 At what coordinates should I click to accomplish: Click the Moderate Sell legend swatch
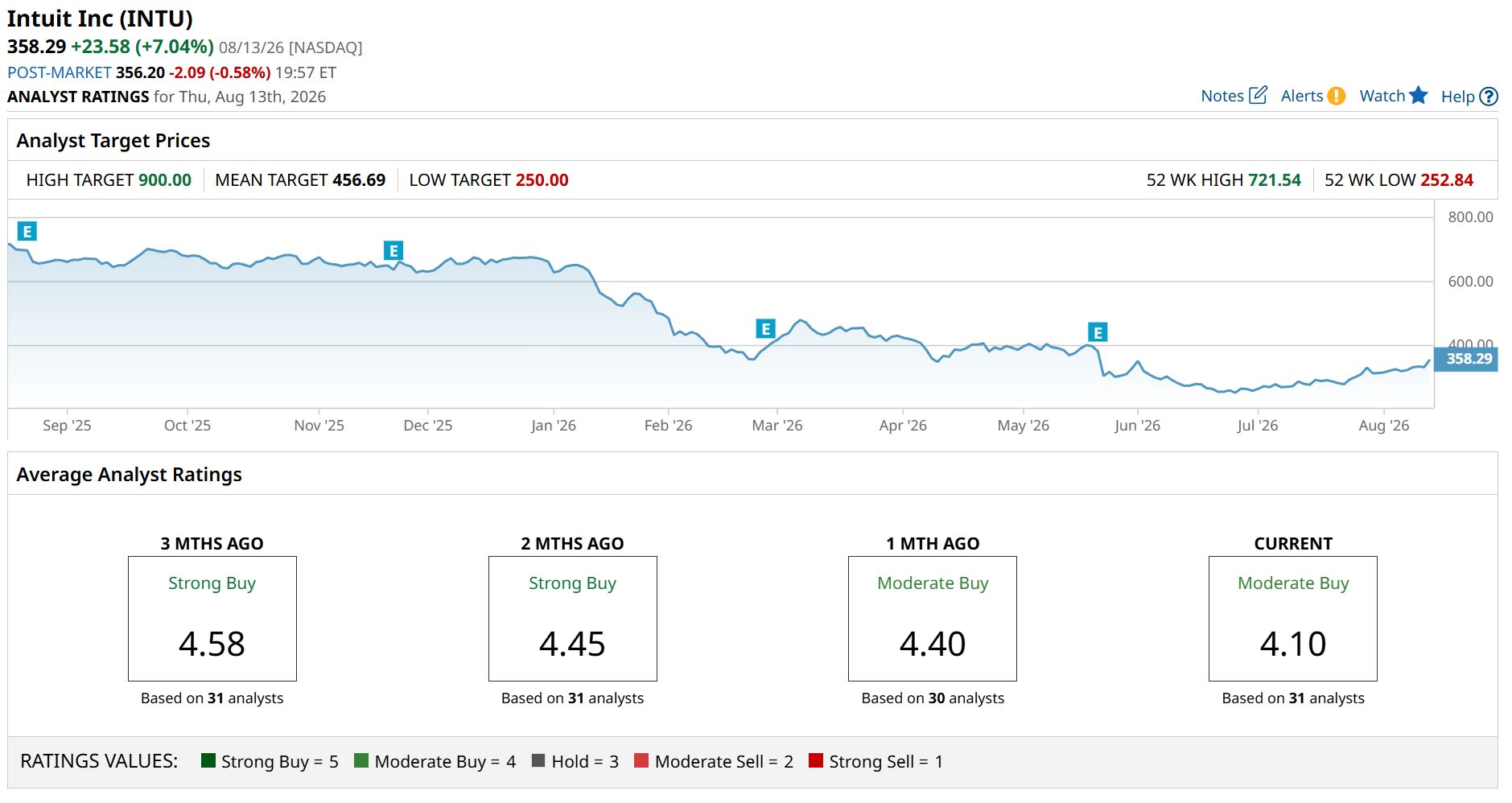coord(641,760)
